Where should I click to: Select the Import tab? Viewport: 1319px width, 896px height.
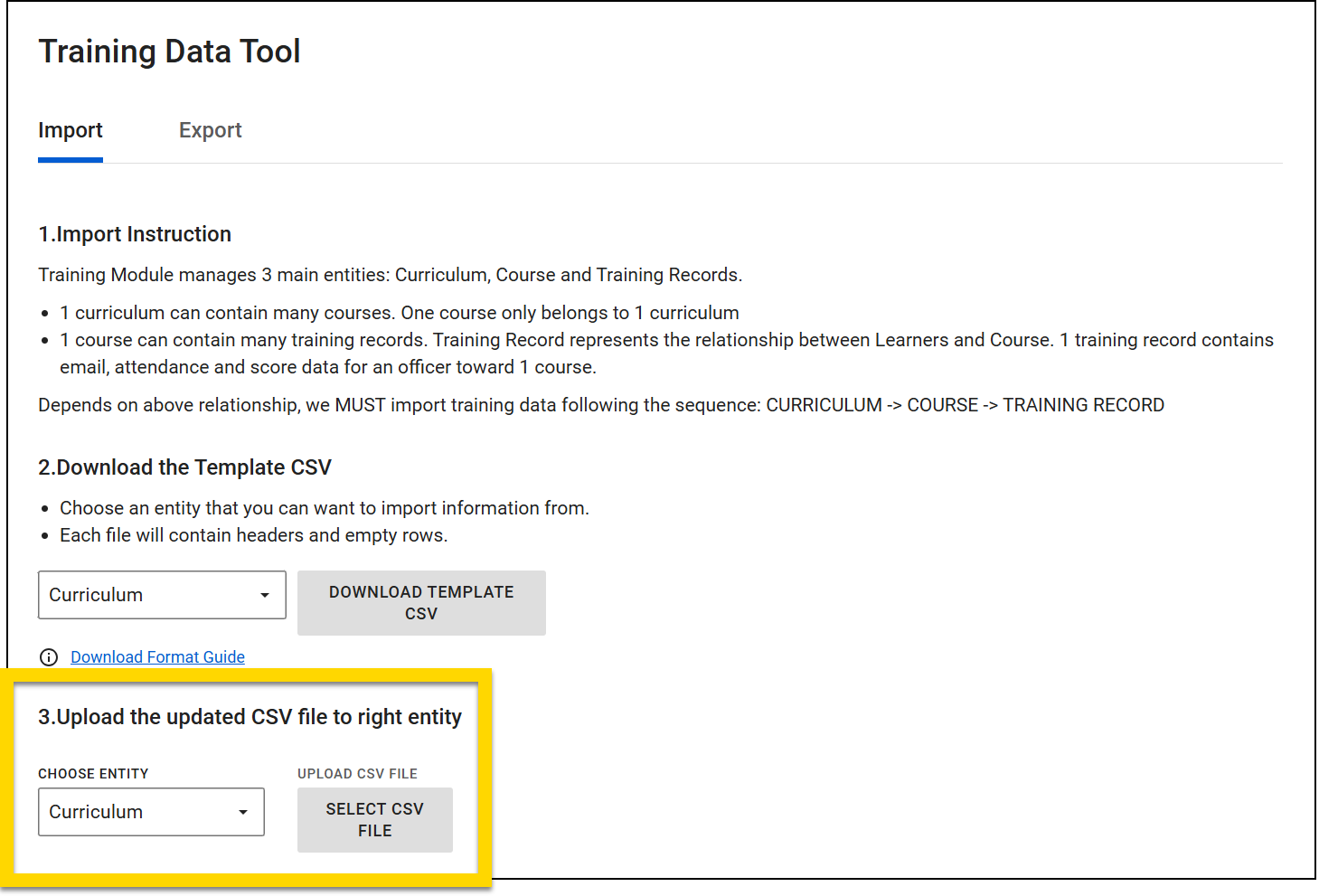click(x=70, y=130)
